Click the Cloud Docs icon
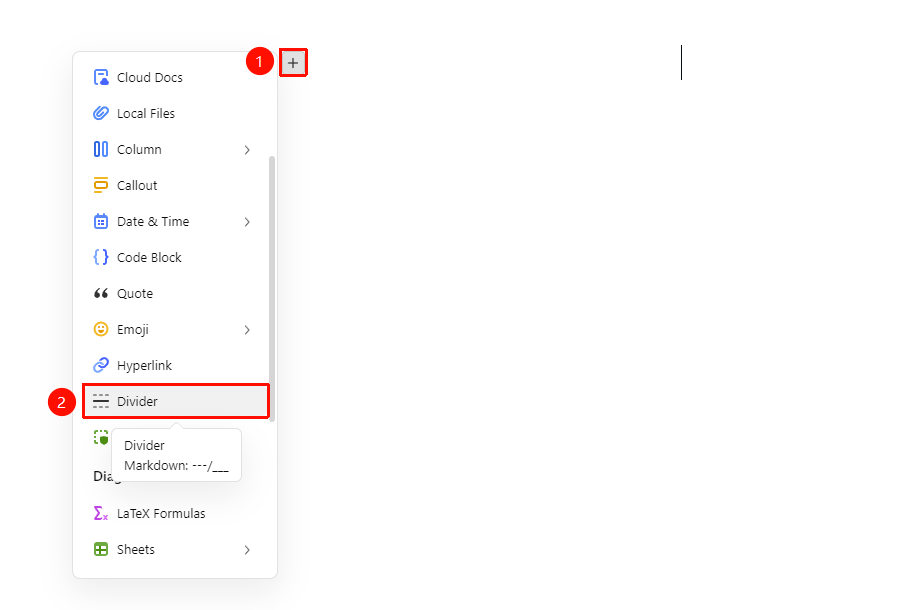This screenshot has width=909, height=610. tap(101, 77)
